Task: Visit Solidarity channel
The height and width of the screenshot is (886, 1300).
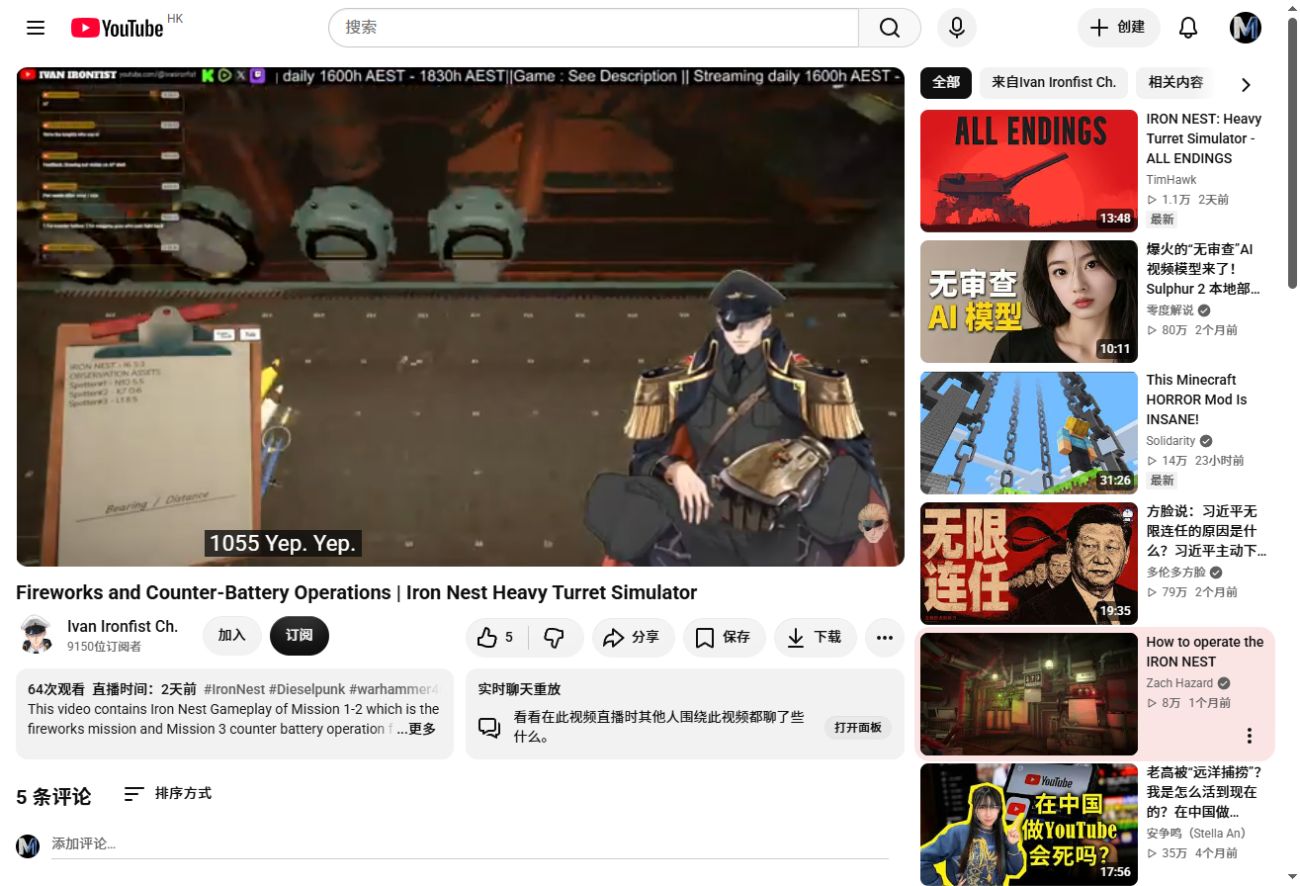Action: pos(1171,441)
